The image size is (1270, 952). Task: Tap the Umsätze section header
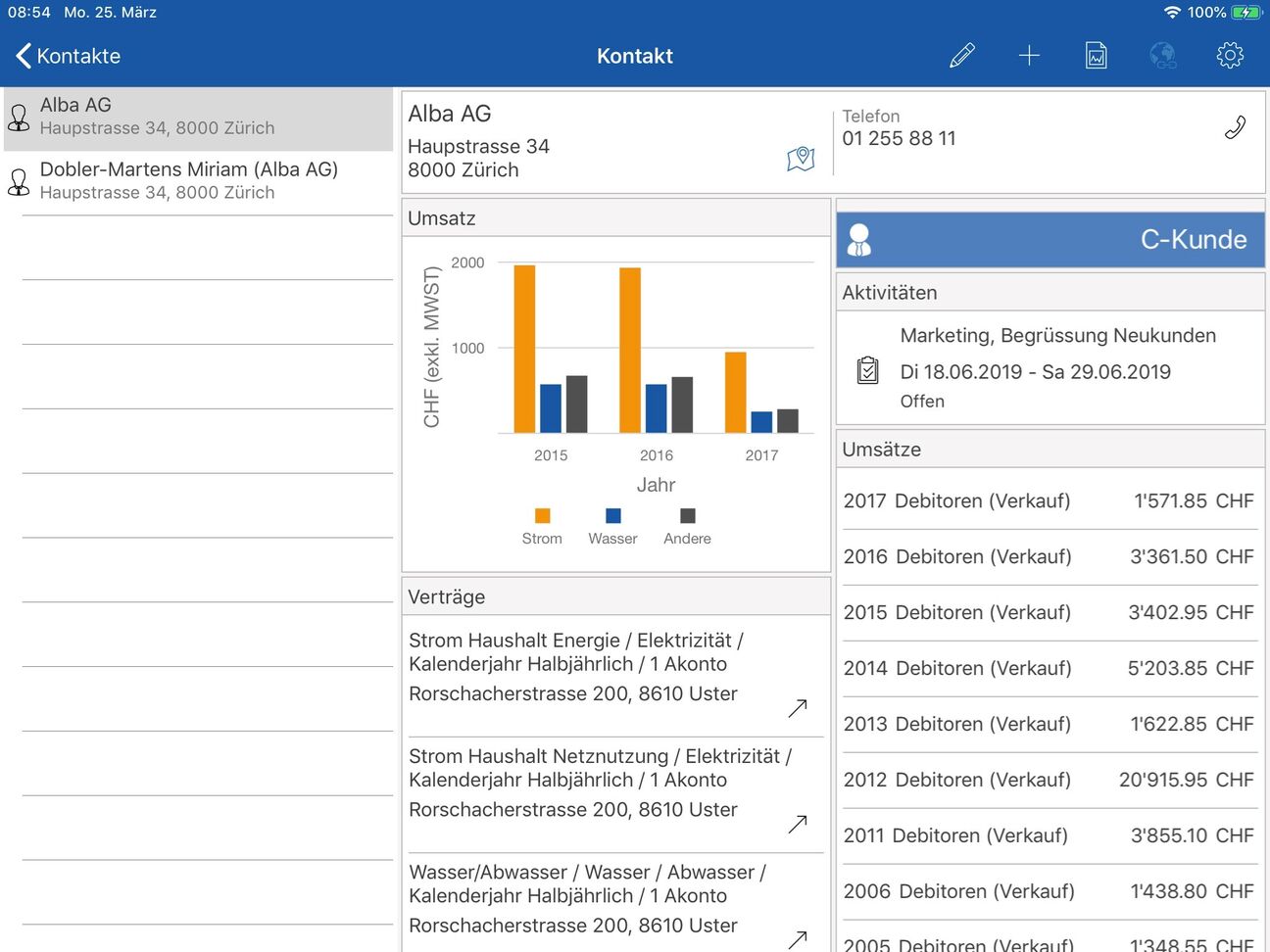1050,450
